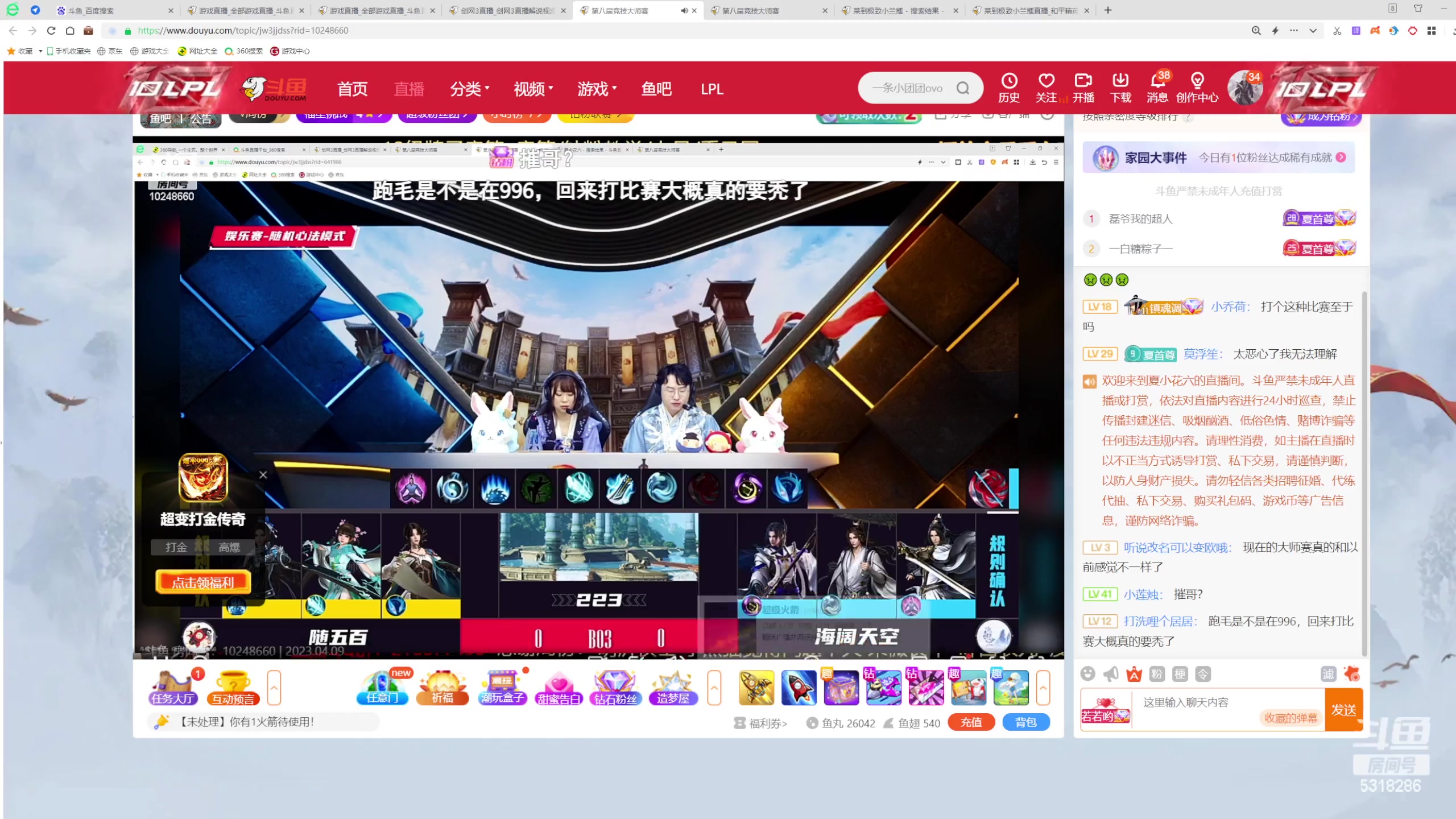Open the 任务大厅 task hall icon
Image resolution: width=1456 pixels, height=819 pixels.
tap(173, 687)
